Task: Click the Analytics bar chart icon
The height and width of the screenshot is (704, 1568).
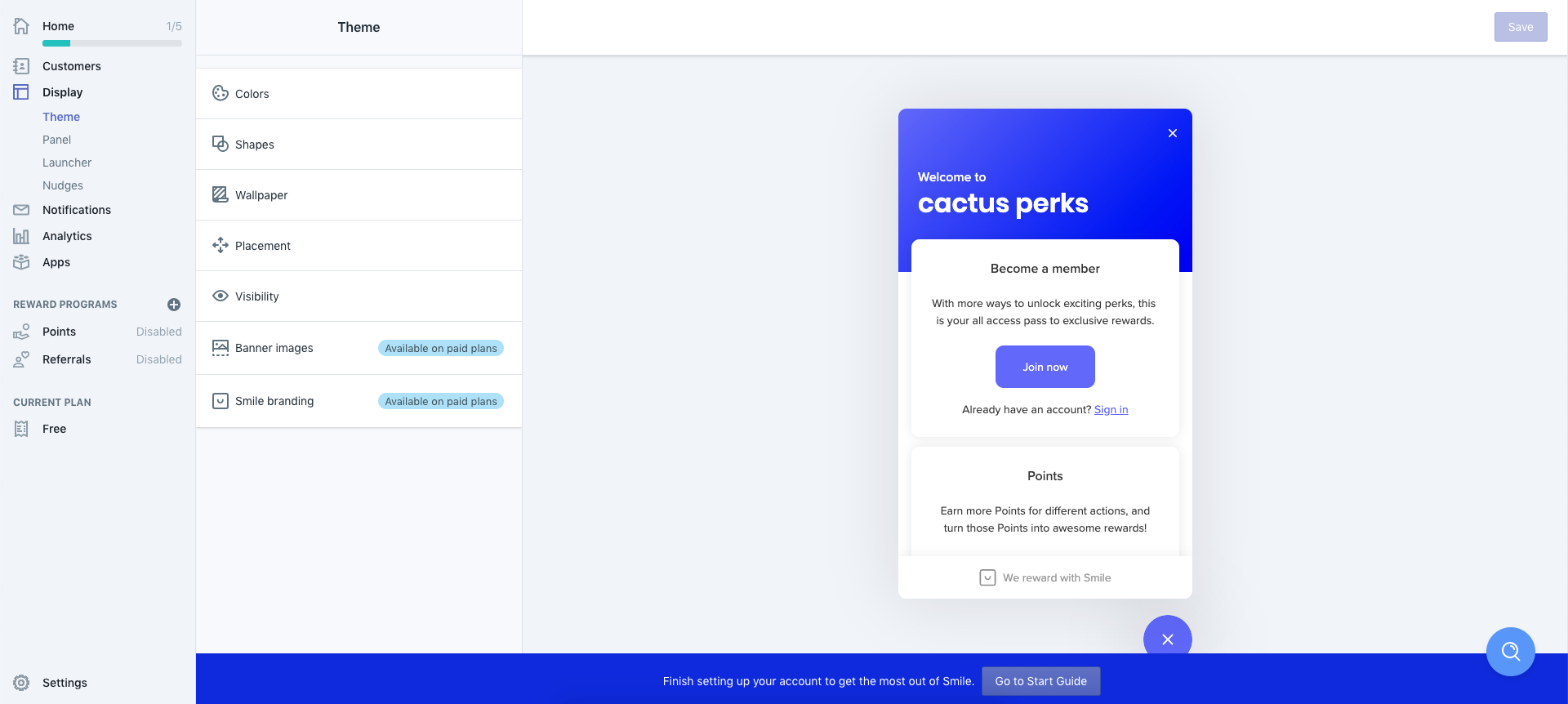Action: (x=21, y=236)
